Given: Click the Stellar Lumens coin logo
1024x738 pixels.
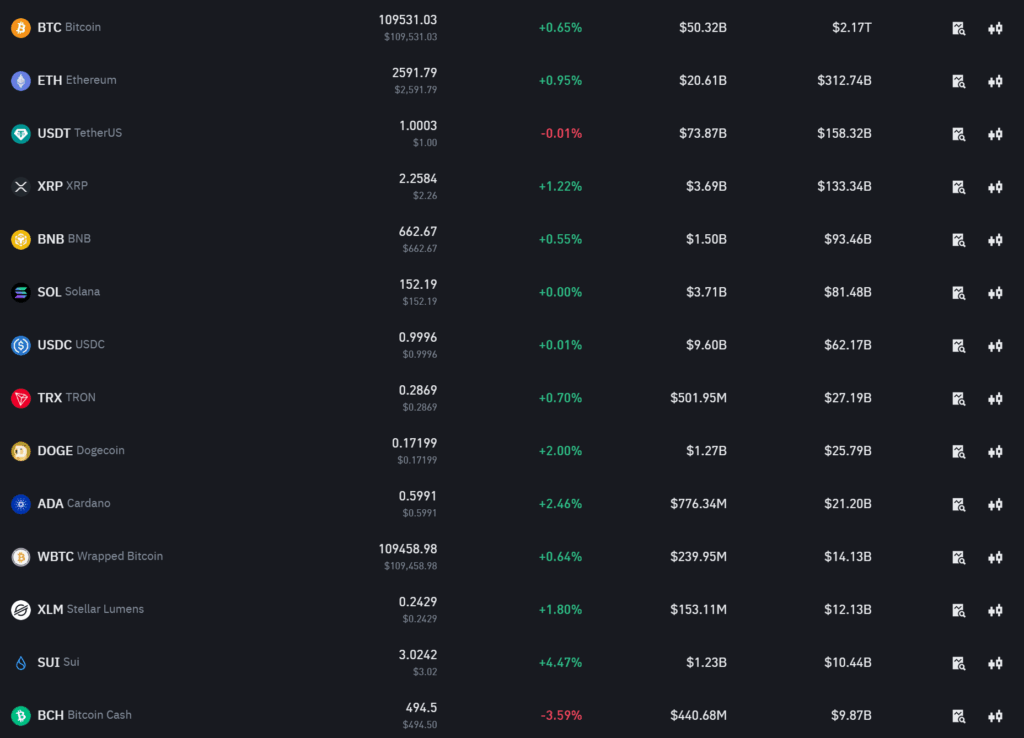Looking at the screenshot, I should pos(20,610).
